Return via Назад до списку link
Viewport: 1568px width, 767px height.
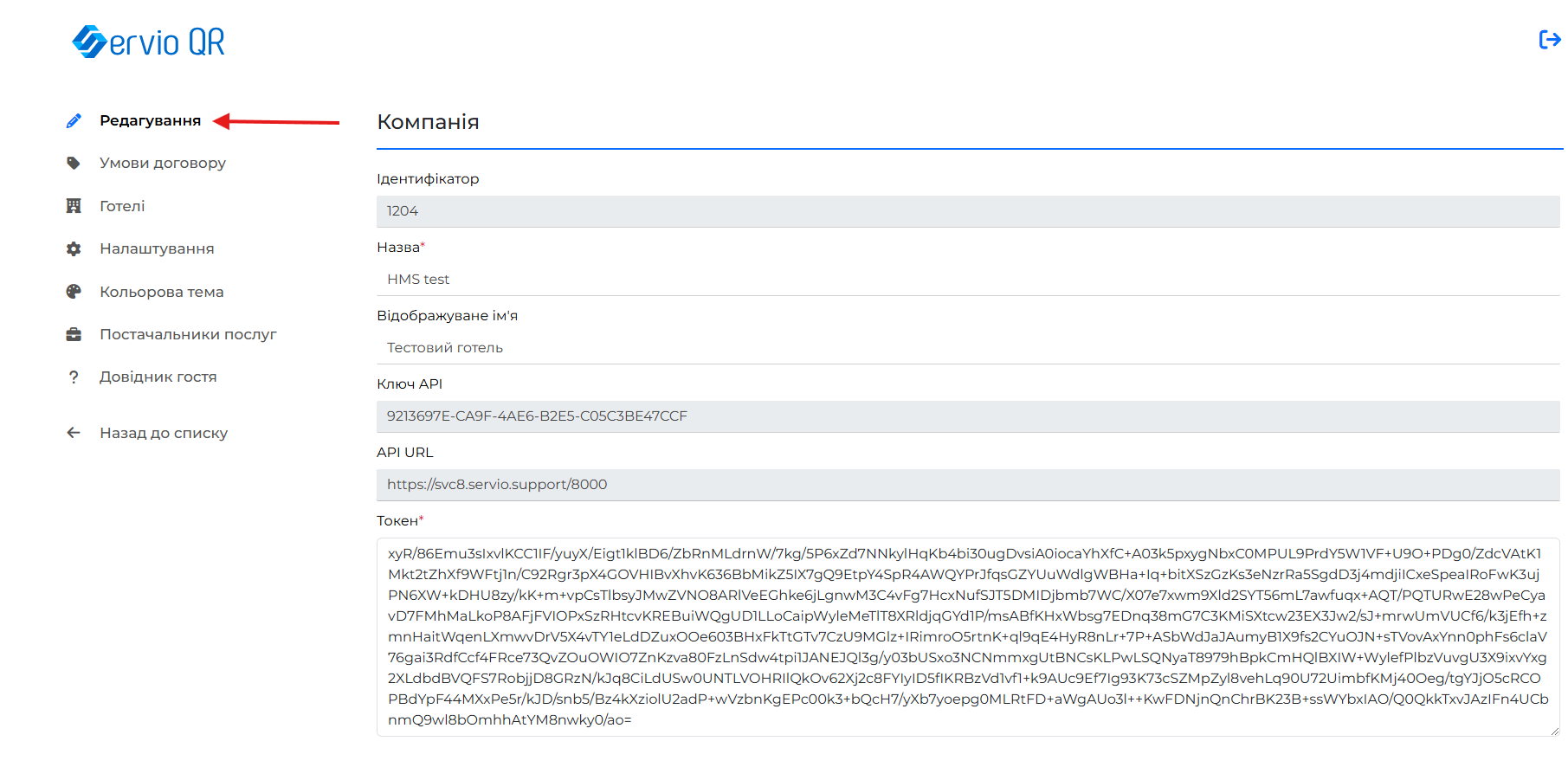pyautogui.click(x=164, y=433)
